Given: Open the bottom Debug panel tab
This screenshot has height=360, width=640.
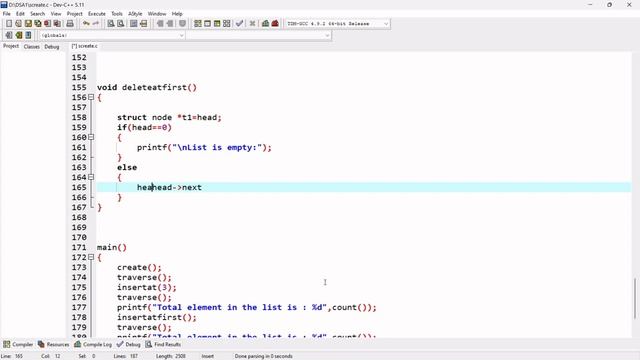Looking at the screenshot, I should [x=129, y=344].
